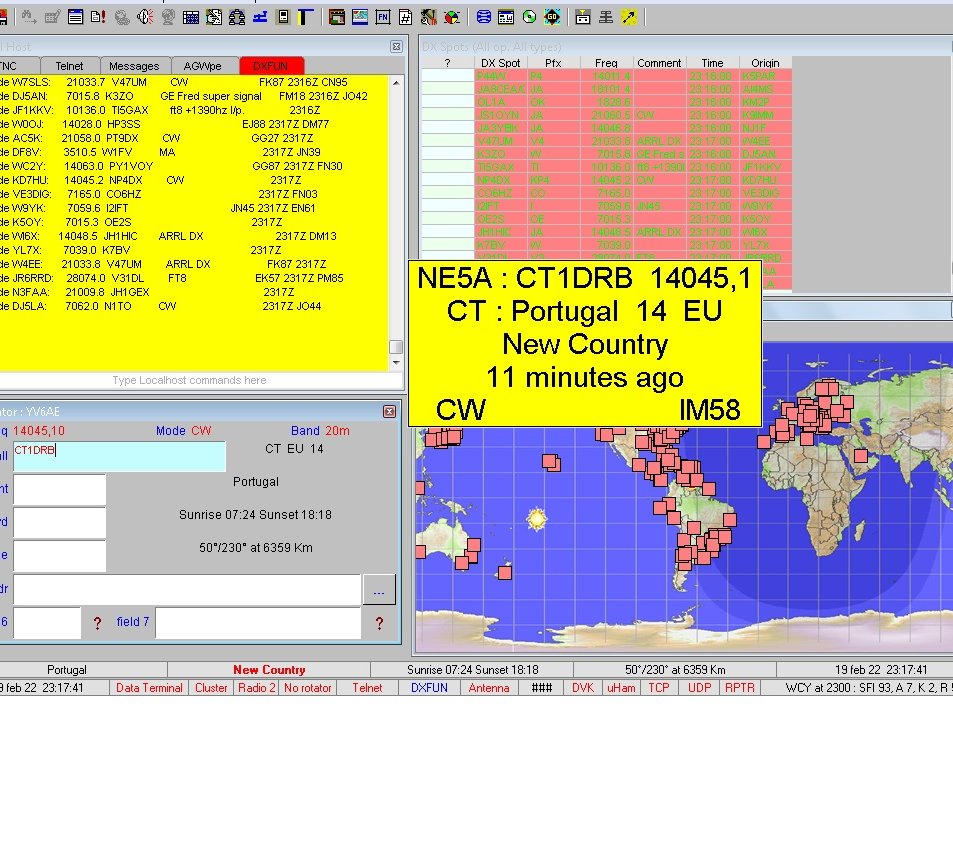
Task: Click the Time column header
Action: click(712, 63)
